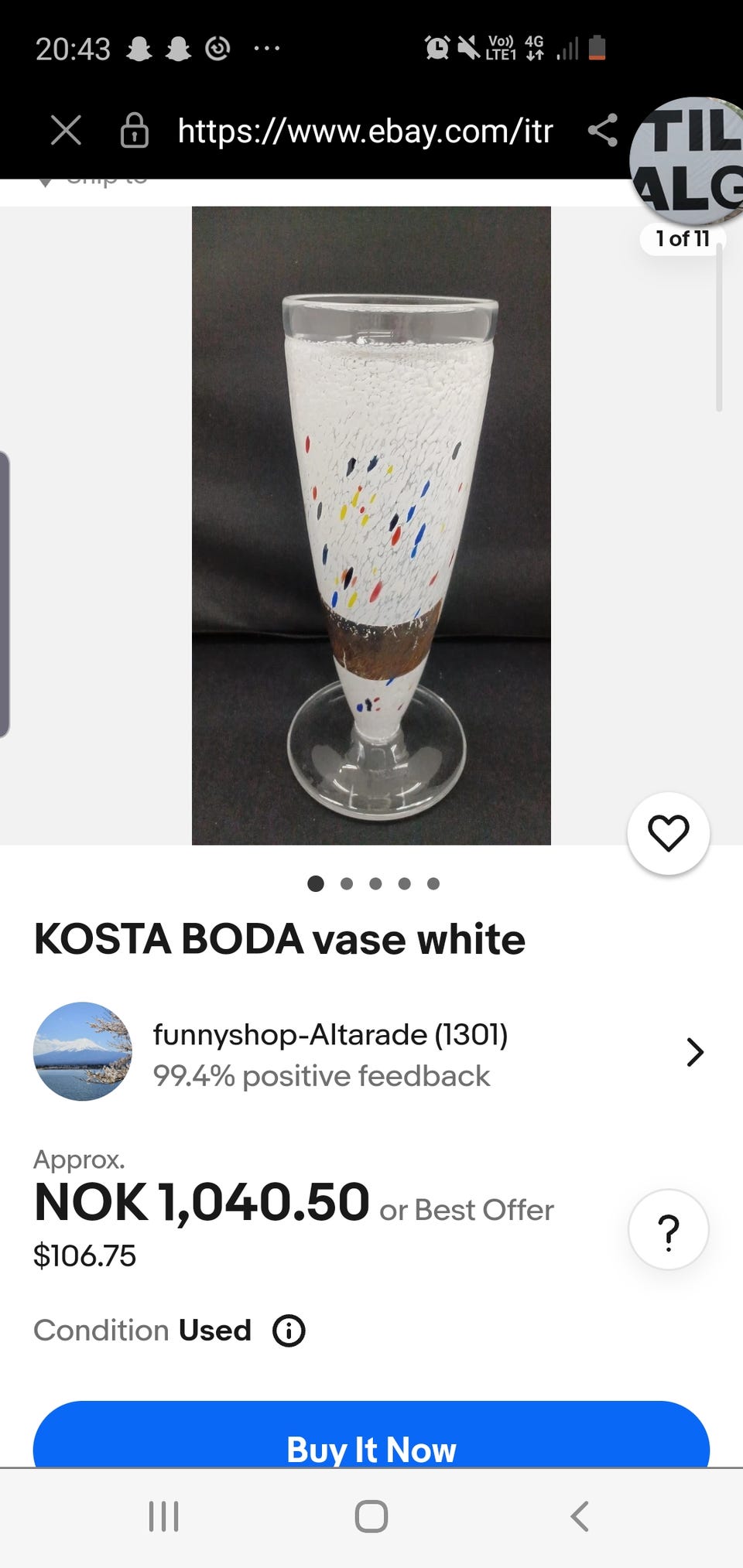Close the browser tab with X icon
Viewport: 743px width, 1568px height.
[x=66, y=130]
